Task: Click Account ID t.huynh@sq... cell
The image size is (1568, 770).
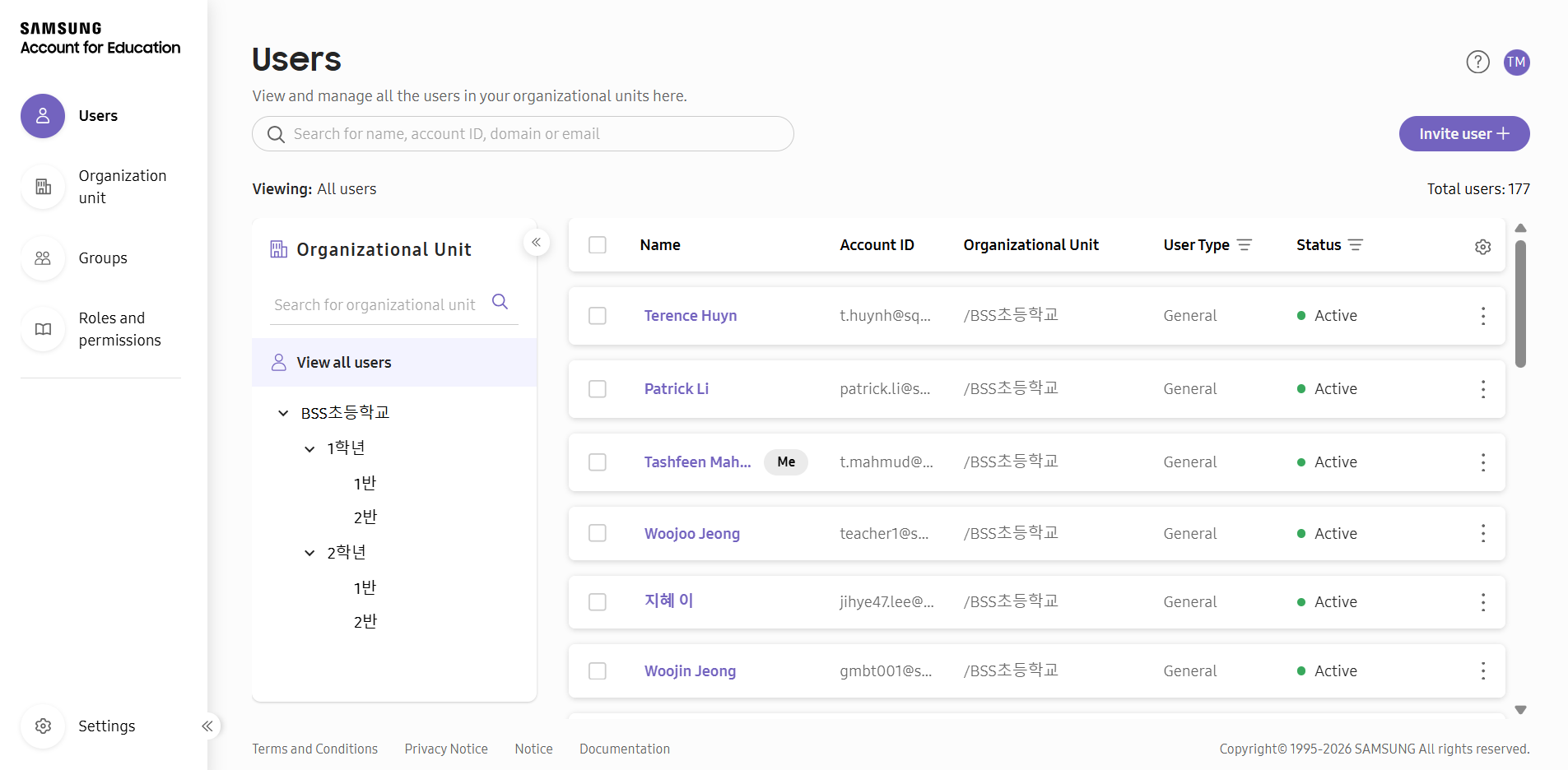Action: pos(885,316)
